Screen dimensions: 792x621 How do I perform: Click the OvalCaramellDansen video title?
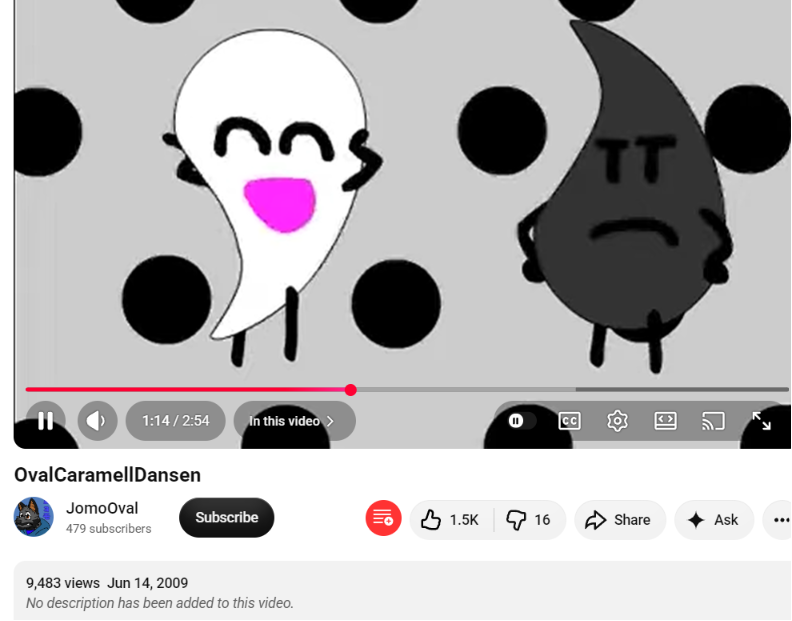(x=108, y=475)
